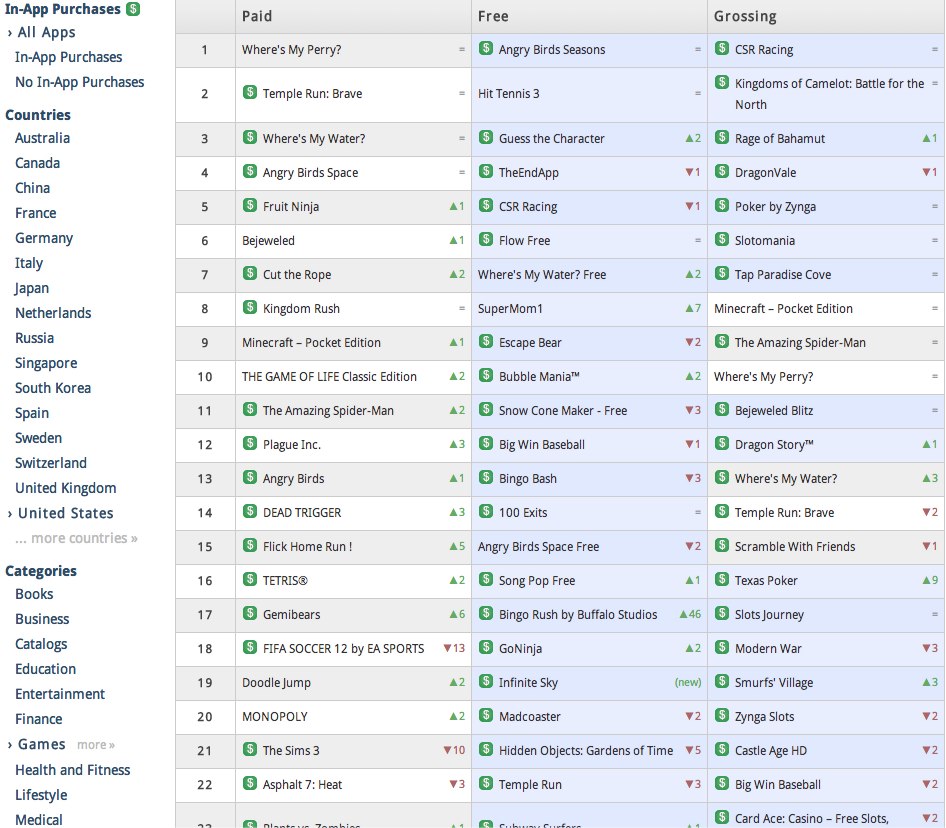
Task: Filter by In-App Purchases sidebar link
Action: pyautogui.click(x=69, y=57)
